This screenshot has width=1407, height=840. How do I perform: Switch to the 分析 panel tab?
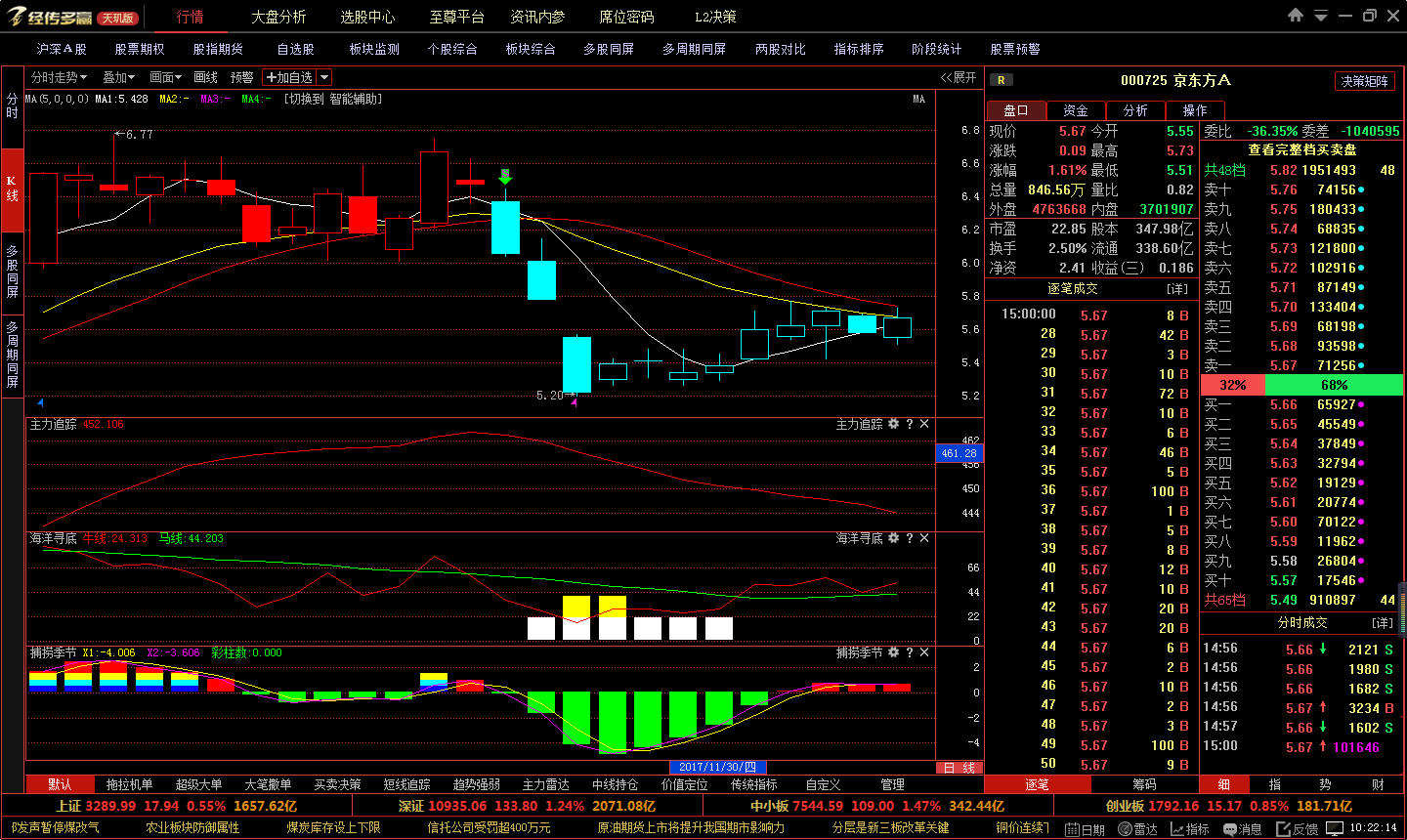[1135, 110]
